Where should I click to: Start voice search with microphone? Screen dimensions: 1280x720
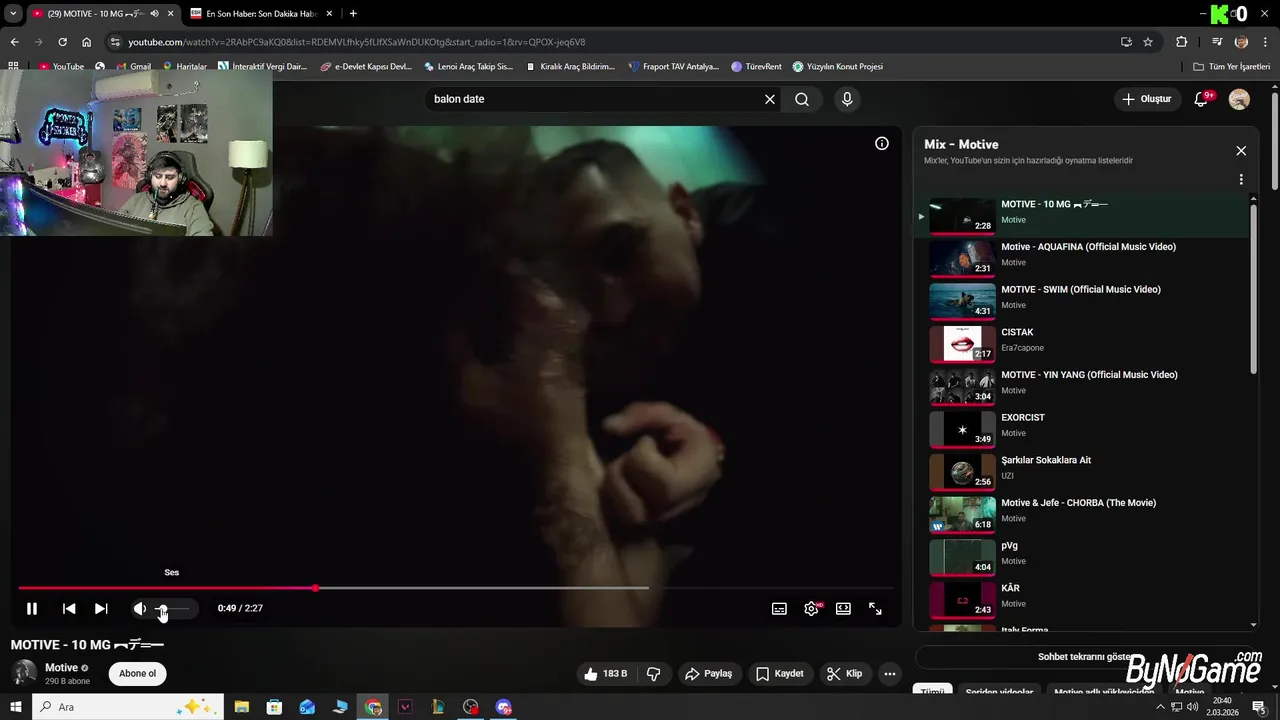(847, 99)
